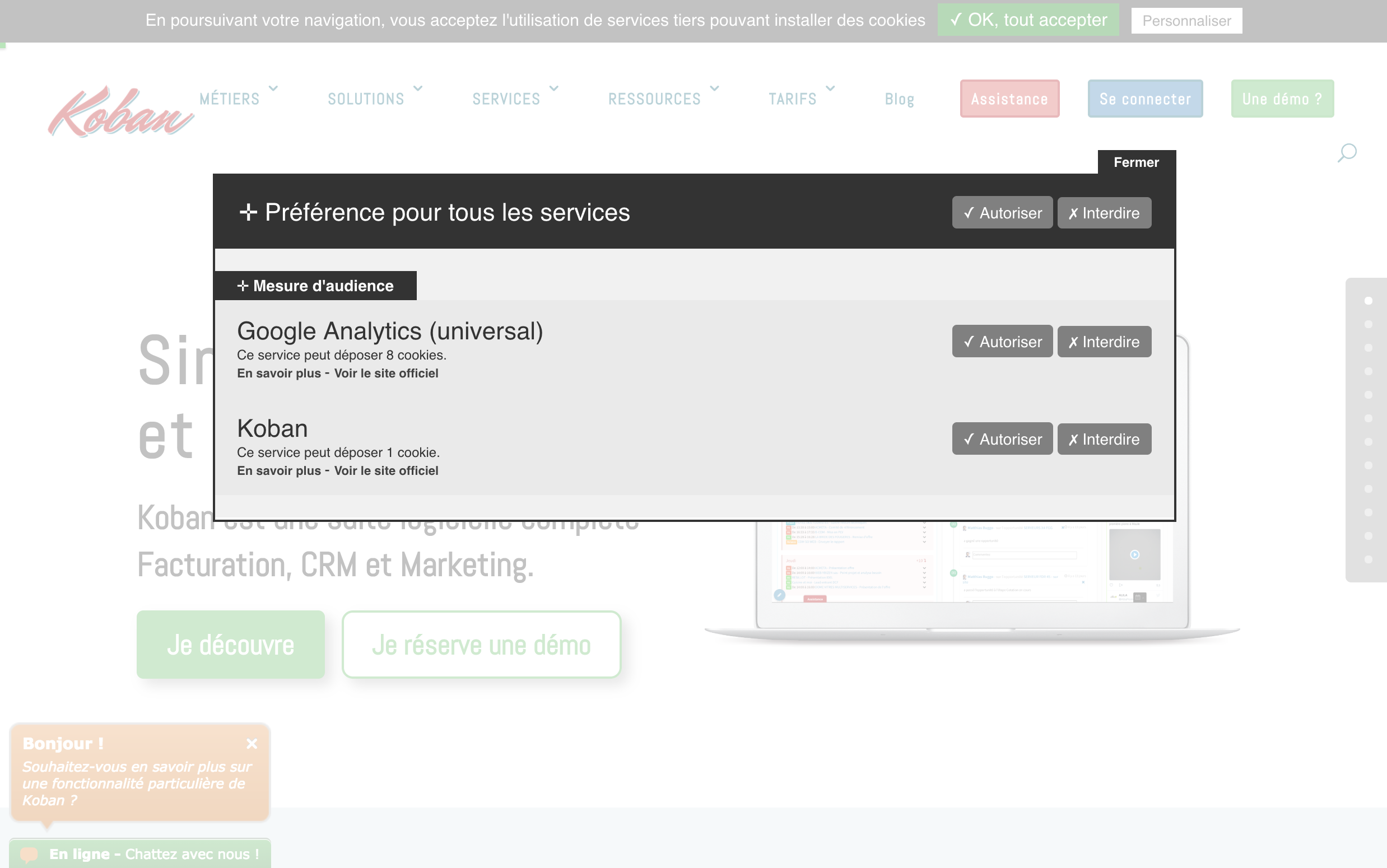This screenshot has height=868, width=1387.
Task: Authorize all services at once
Action: click(1002, 213)
